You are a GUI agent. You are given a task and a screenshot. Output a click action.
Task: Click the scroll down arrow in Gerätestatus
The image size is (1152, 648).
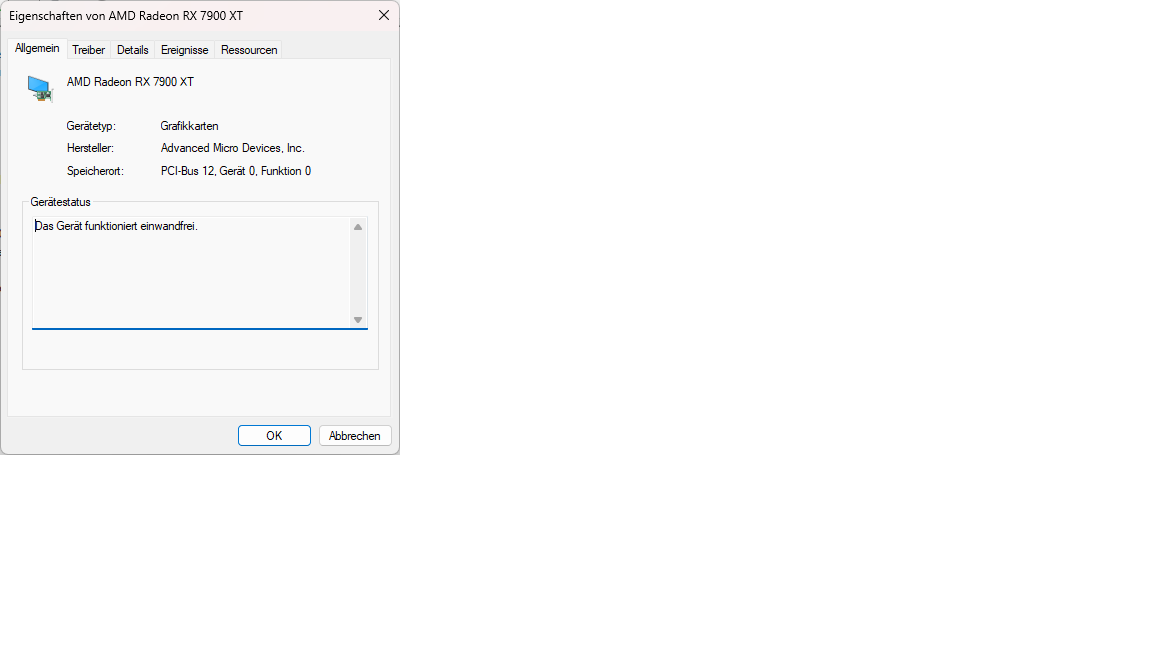point(358,320)
